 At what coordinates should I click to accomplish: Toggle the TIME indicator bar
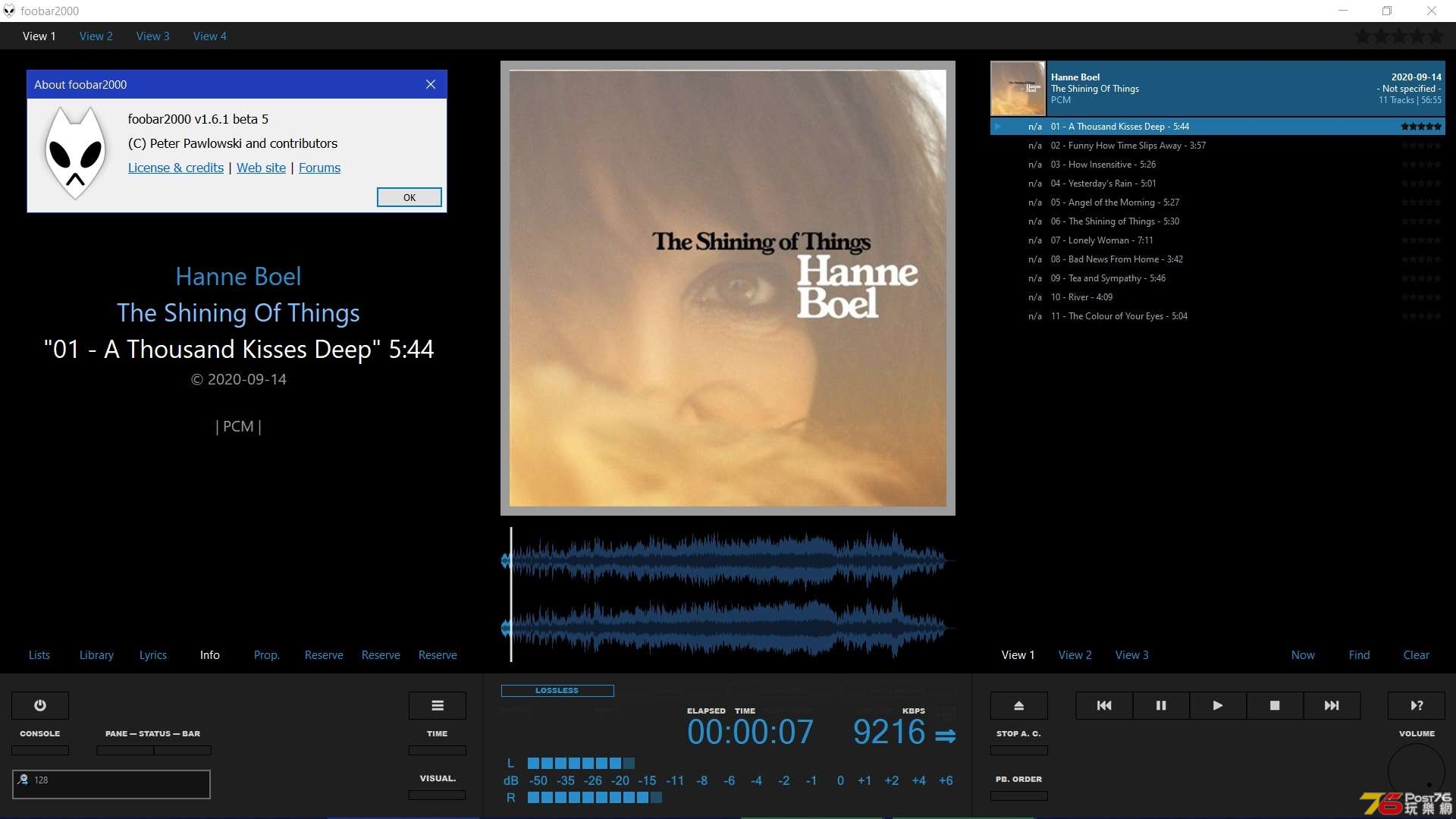(438, 750)
